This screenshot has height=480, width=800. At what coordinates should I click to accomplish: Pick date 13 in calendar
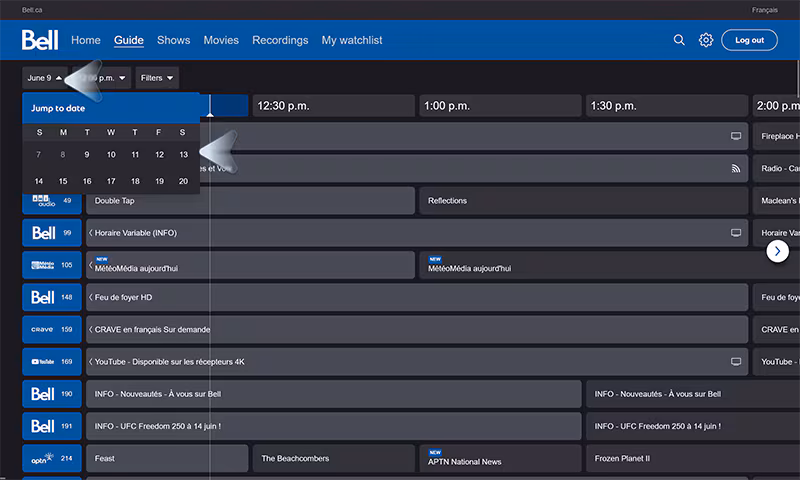183,155
